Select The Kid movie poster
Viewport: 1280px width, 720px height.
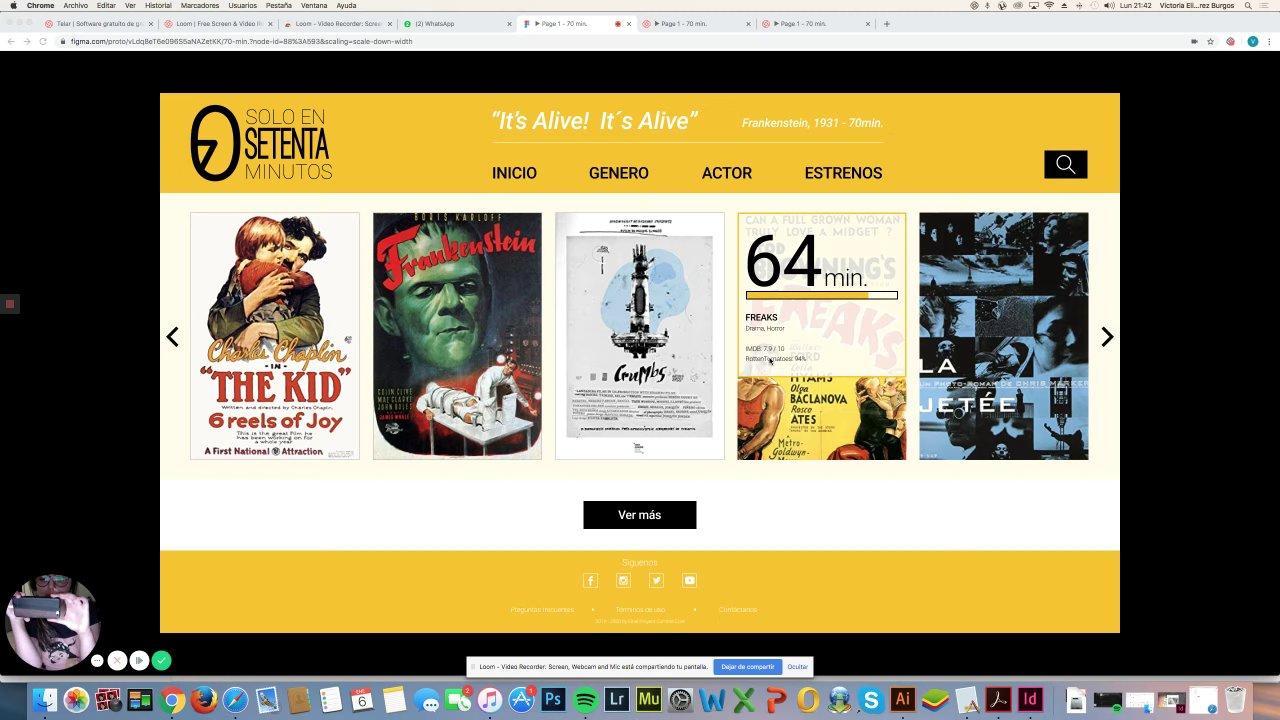275,336
